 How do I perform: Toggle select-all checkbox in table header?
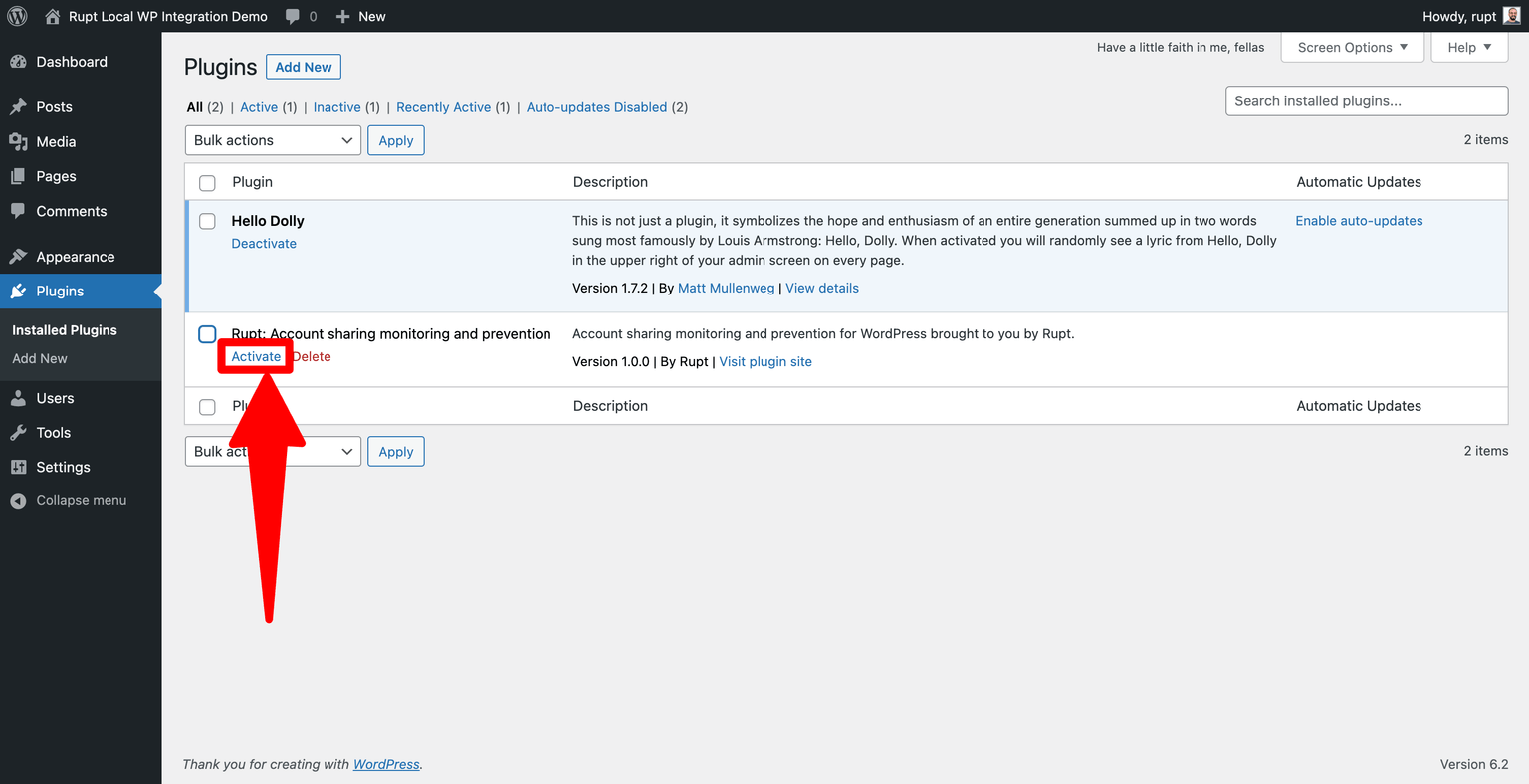(207, 183)
